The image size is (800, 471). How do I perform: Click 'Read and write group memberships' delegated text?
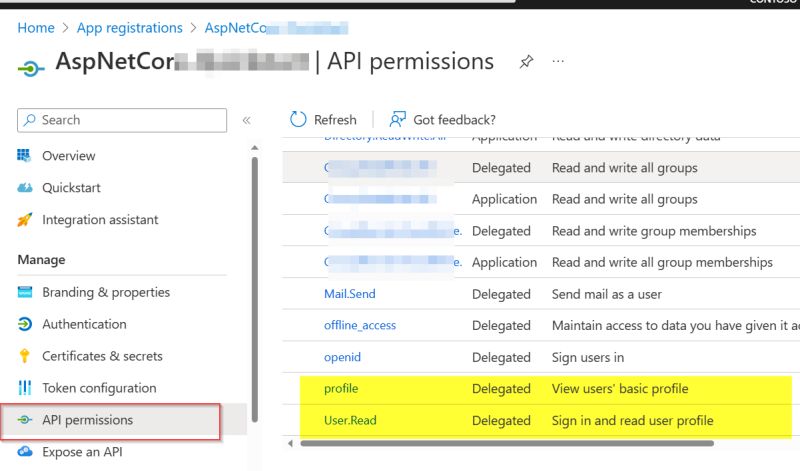coord(654,231)
